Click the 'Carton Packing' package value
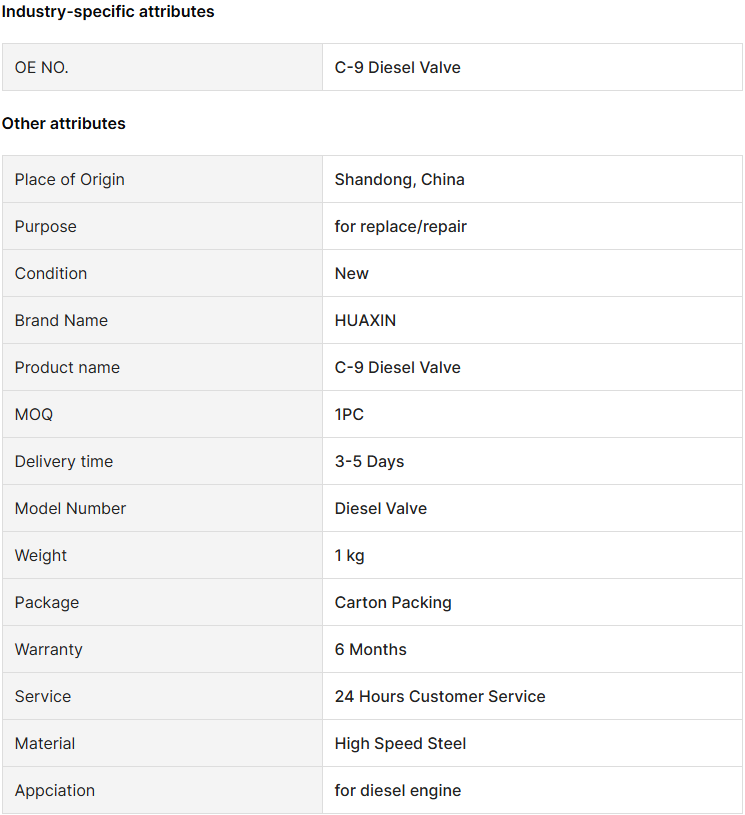Viewport: 745px width, 815px height. (x=393, y=602)
